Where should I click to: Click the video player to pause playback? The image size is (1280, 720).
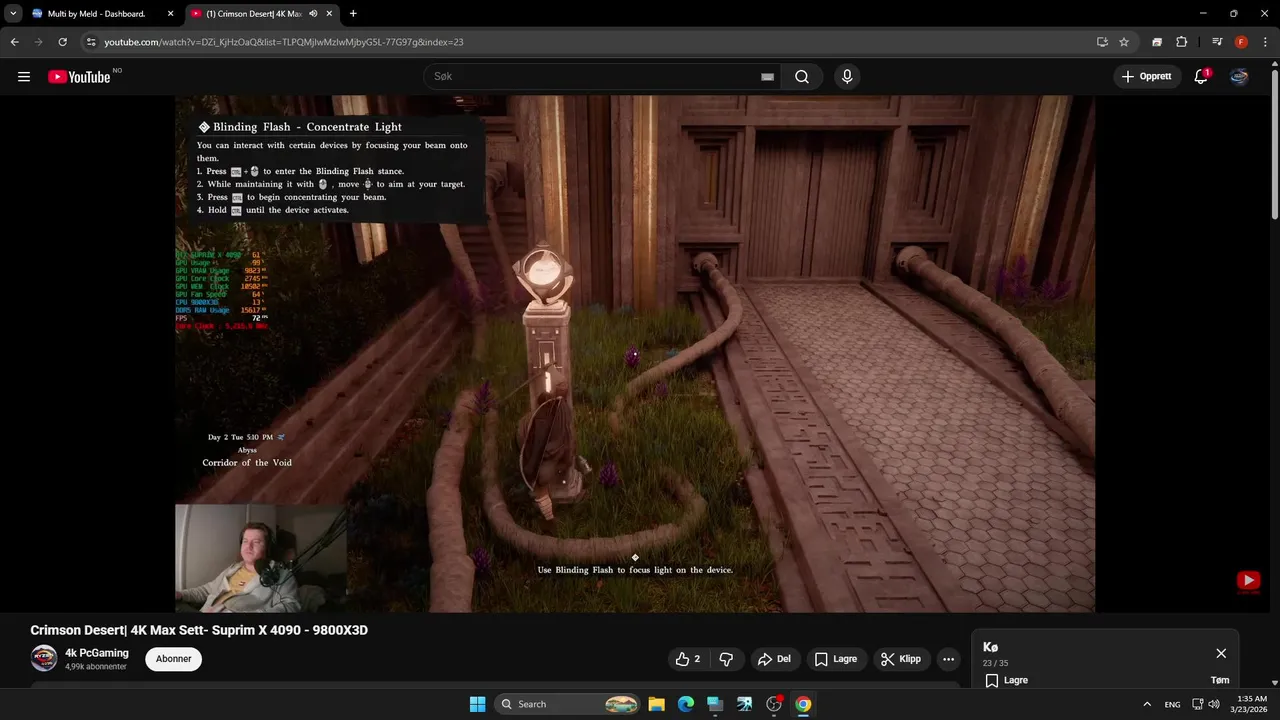(x=635, y=354)
